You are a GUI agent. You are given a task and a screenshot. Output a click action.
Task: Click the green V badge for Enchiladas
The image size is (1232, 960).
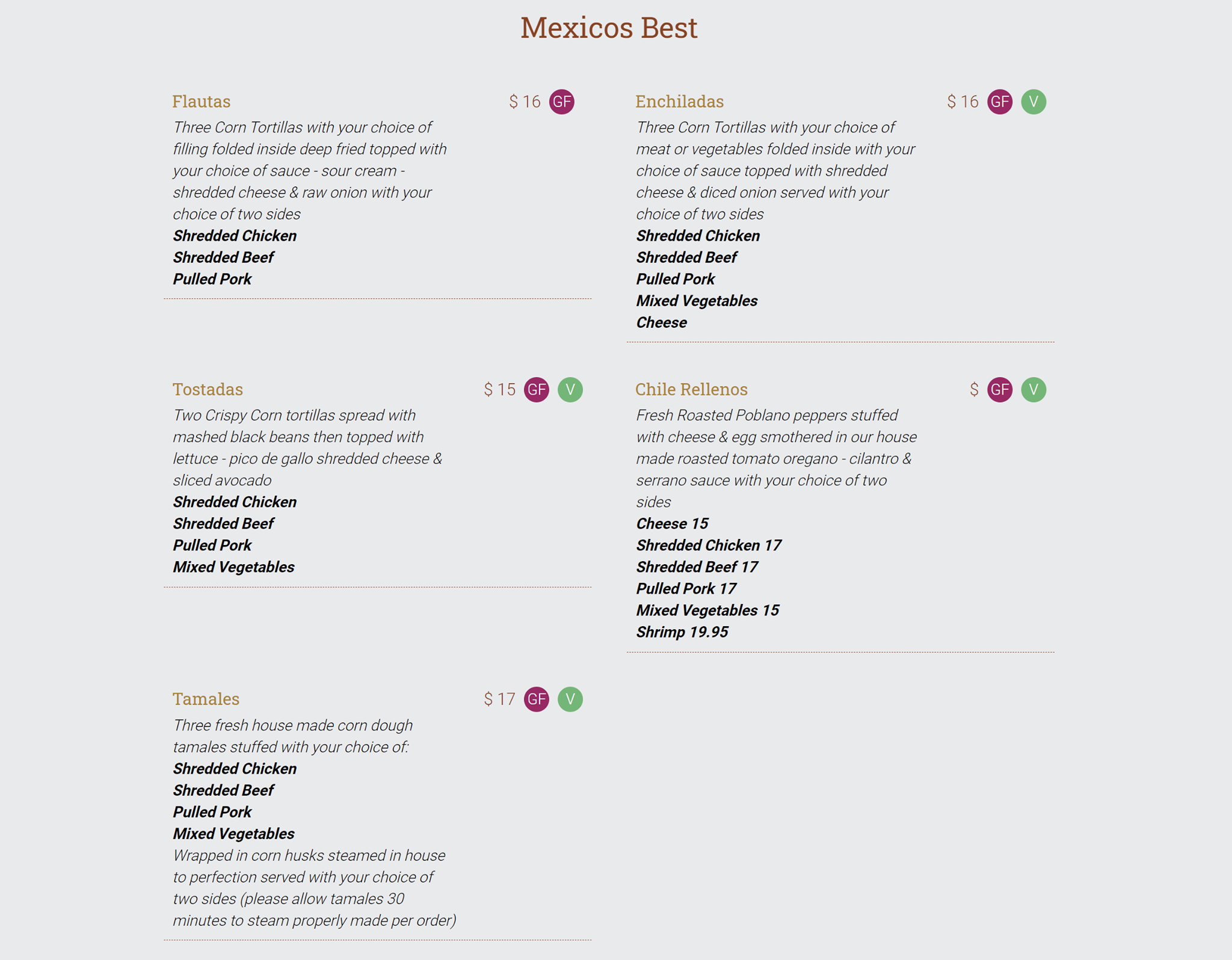click(x=1033, y=102)
